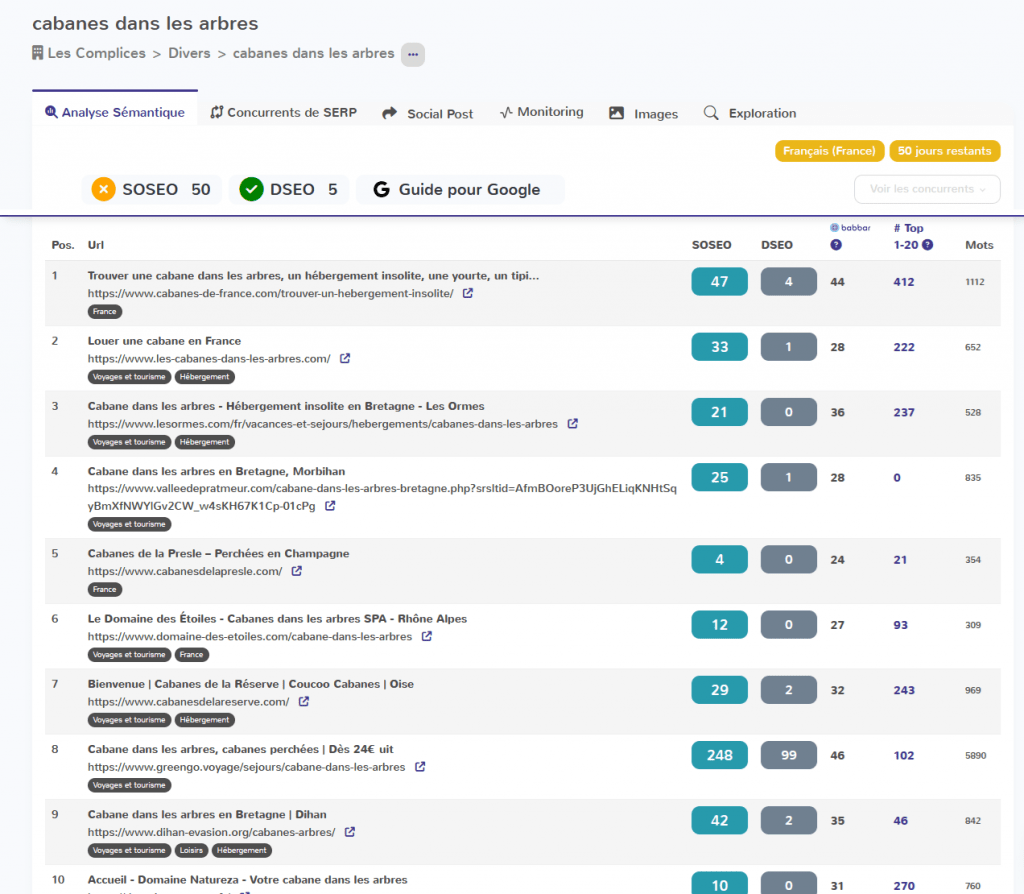Click the magnifier icon on Analyse Sémantique tab
Viewport: 1024px width, 894px height.
pos(51,113)
